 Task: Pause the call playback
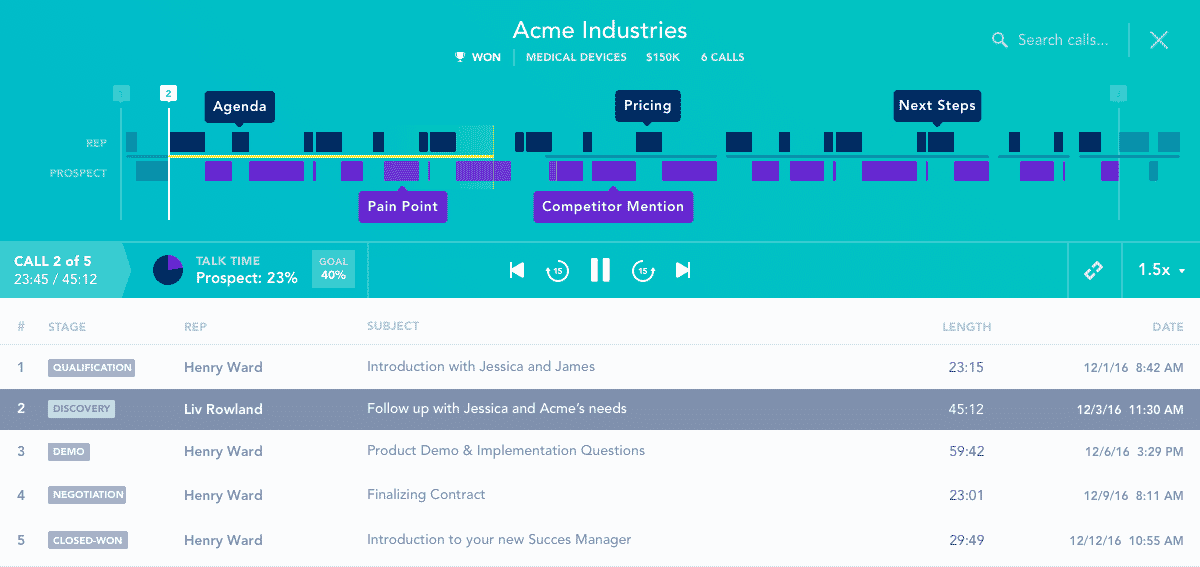(600, 270)
